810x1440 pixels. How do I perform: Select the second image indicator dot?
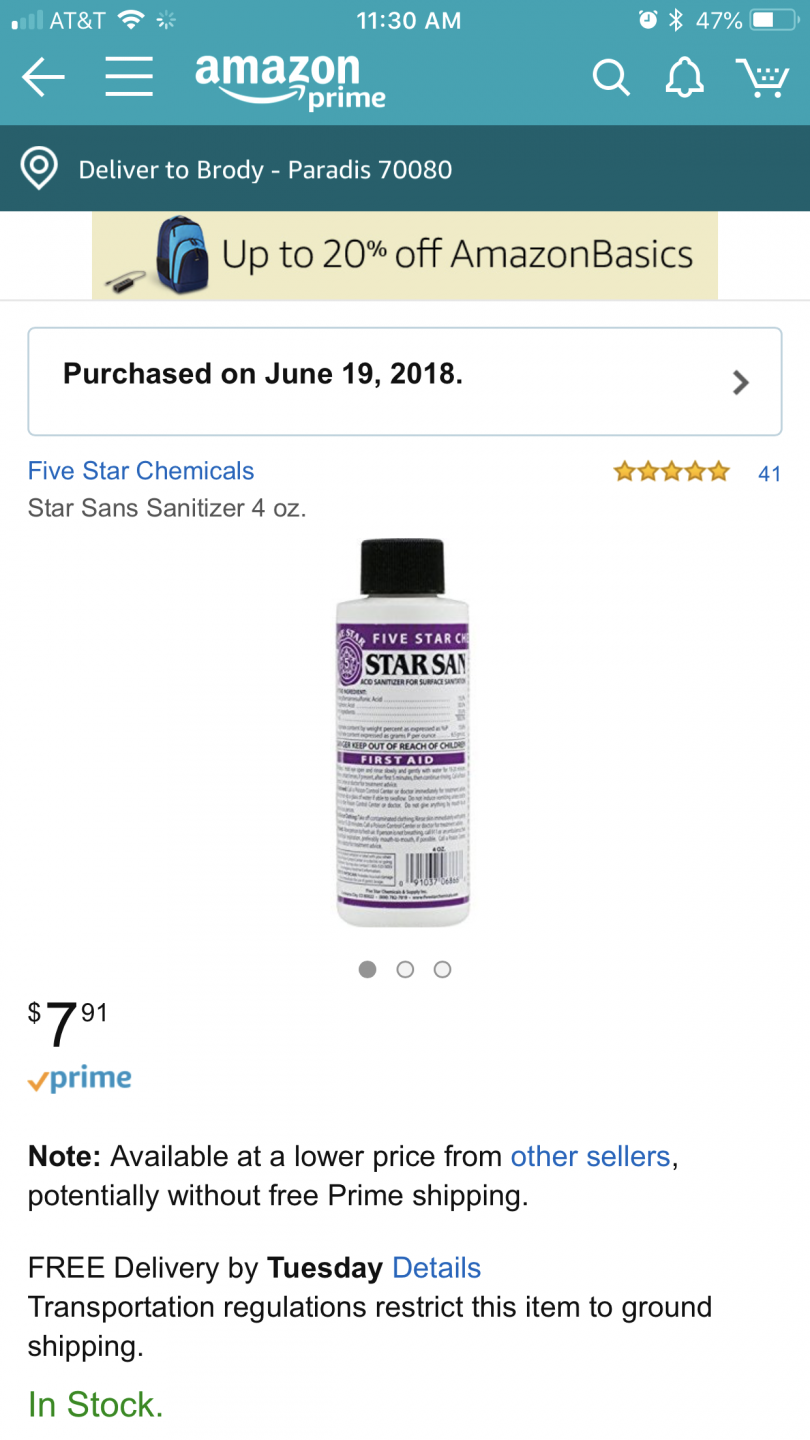(405, 969)
